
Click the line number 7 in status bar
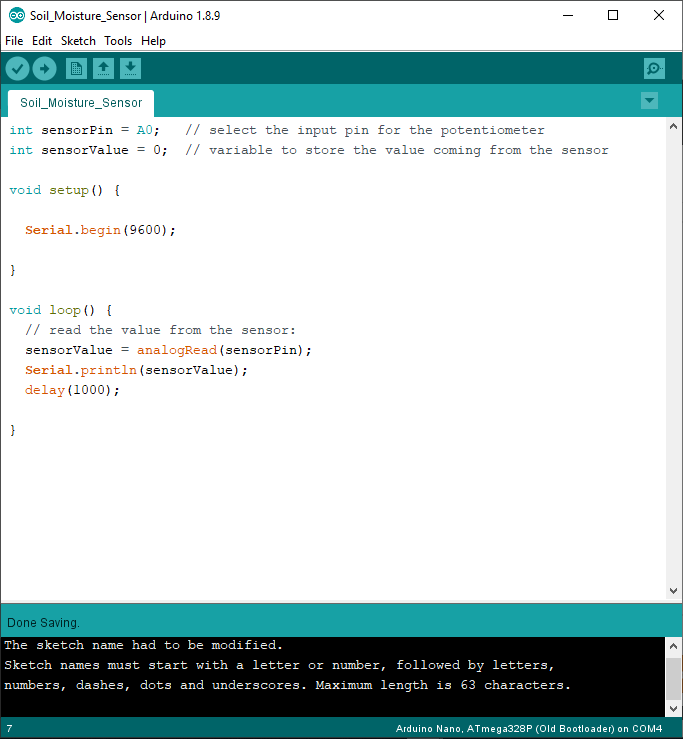pyautogui.click(x=9, y=729)
